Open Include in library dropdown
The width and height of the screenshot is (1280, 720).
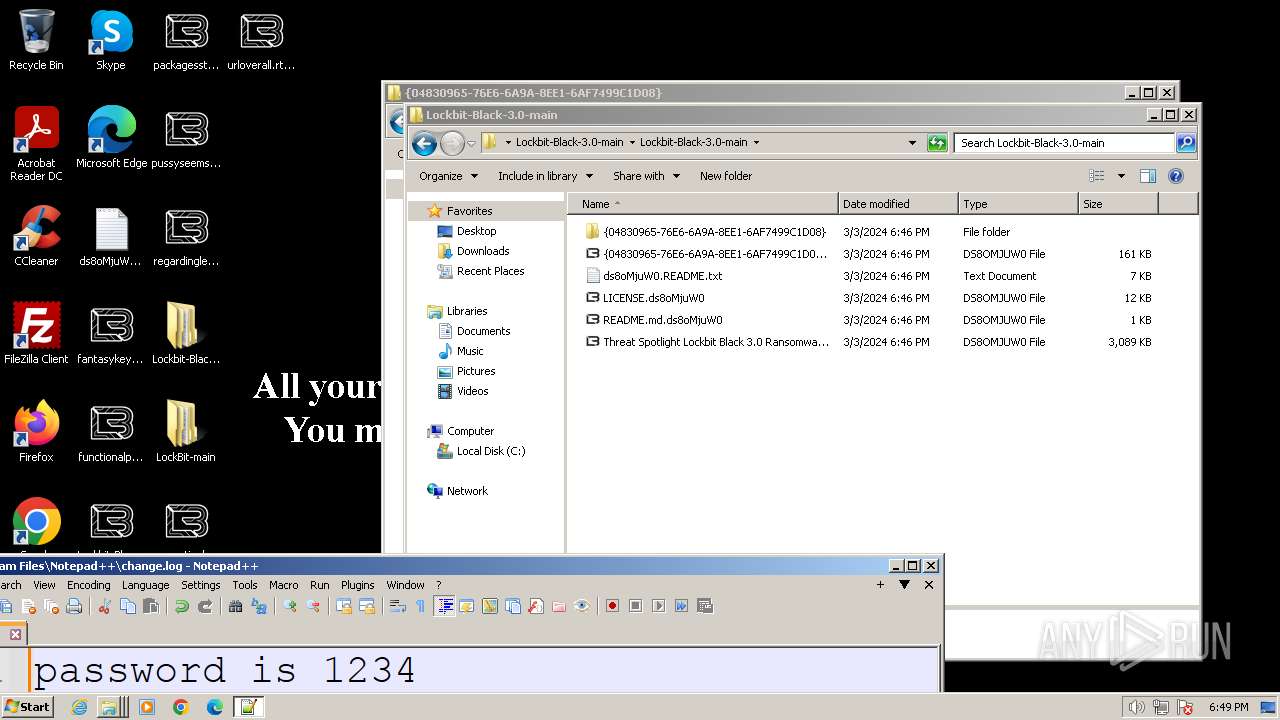coord(545,176)
